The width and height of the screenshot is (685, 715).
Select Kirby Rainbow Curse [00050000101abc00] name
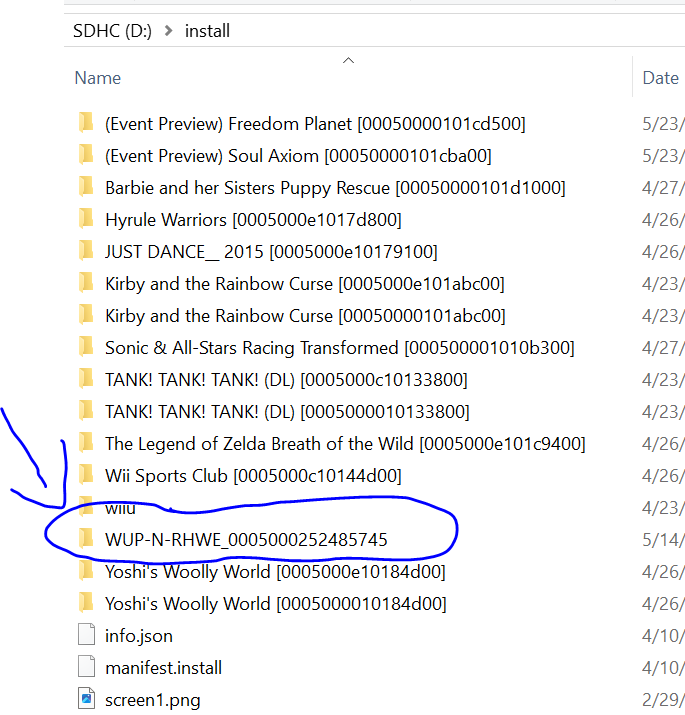(x=305, y=316)
